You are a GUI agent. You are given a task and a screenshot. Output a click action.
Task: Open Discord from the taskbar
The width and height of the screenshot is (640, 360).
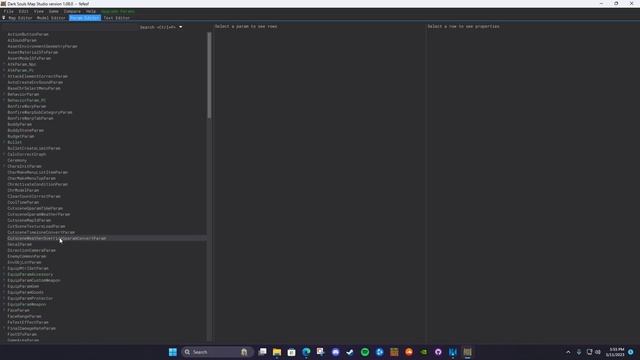[x=336, y=352]
